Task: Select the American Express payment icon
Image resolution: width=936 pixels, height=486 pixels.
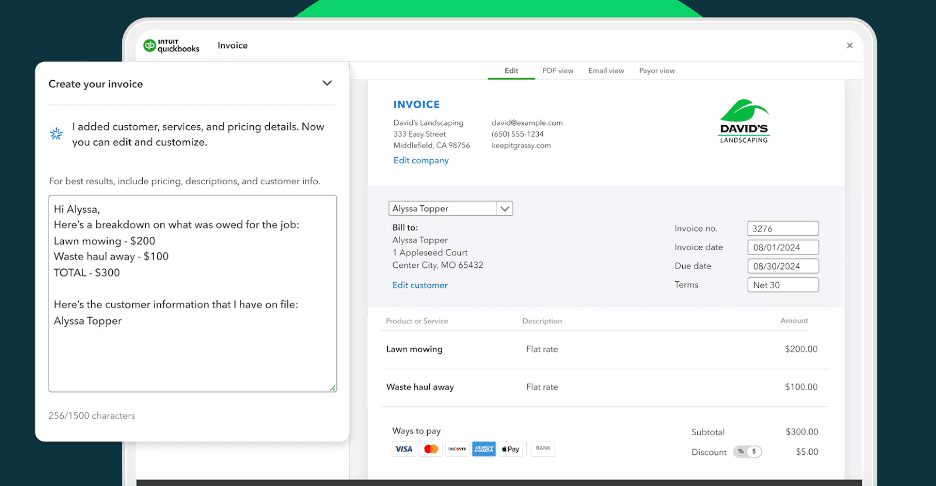Action: click(484, 449)
